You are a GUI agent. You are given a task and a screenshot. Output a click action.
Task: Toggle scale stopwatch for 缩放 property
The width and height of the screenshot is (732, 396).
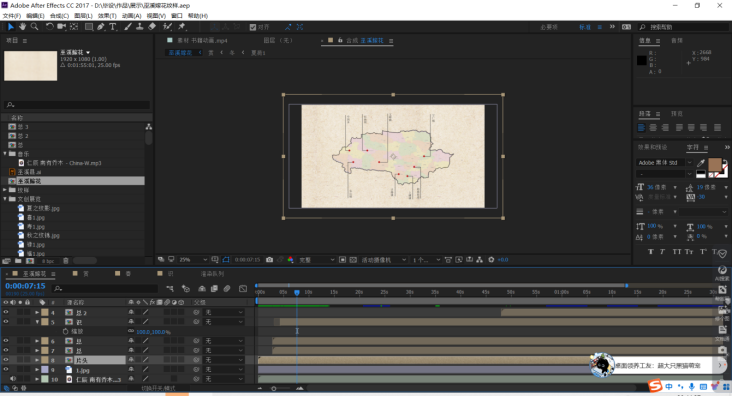point(65,331)
